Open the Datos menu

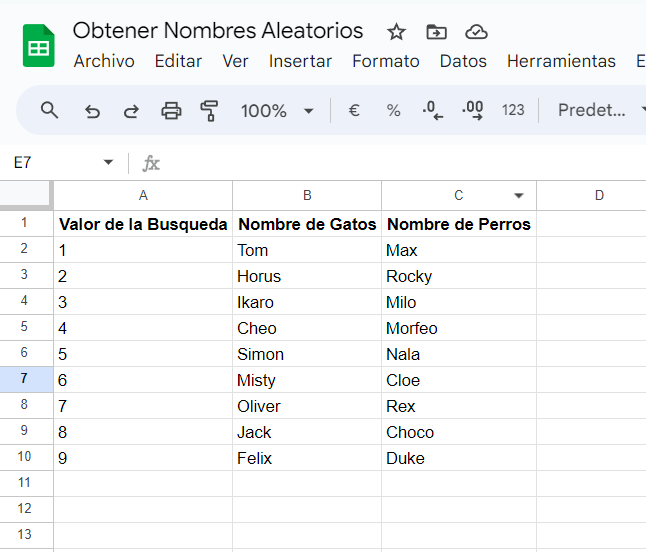(463, 61)
